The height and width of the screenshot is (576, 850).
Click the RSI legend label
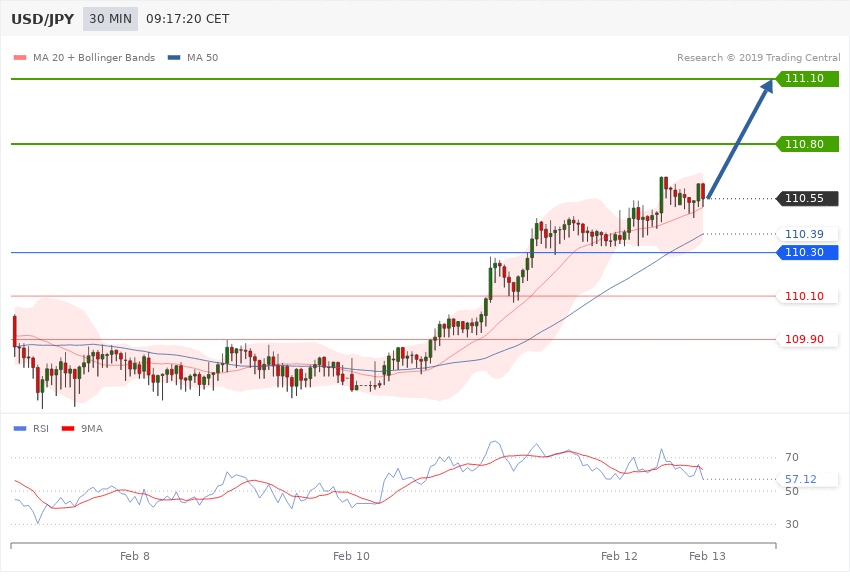coord(41,429)
